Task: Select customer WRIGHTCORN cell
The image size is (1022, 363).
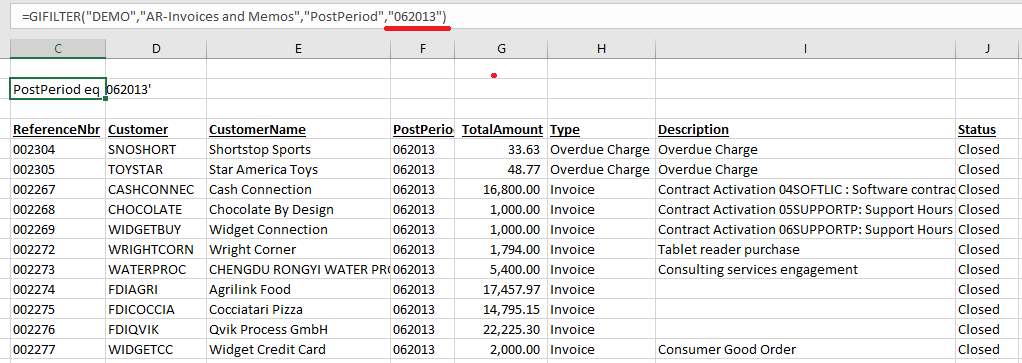Action: 156,250
